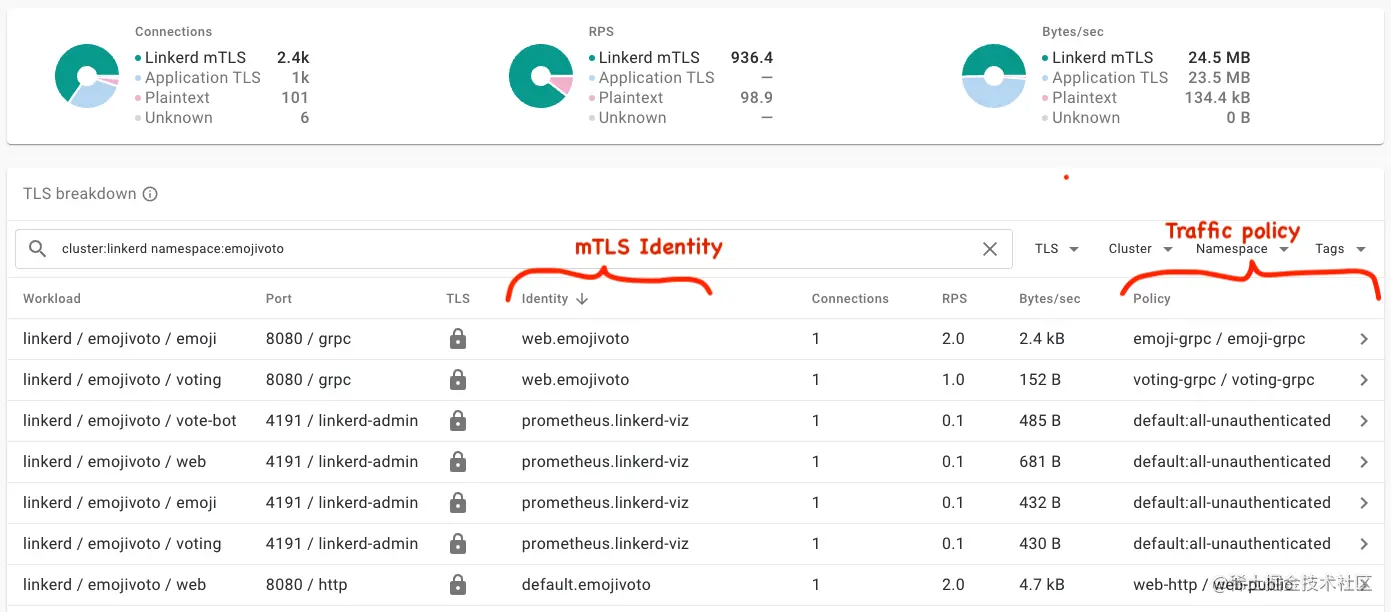Expand the web 8080 / http row chevron
The width and height of the screenshot is (1391, 612).
(1364, 585)
